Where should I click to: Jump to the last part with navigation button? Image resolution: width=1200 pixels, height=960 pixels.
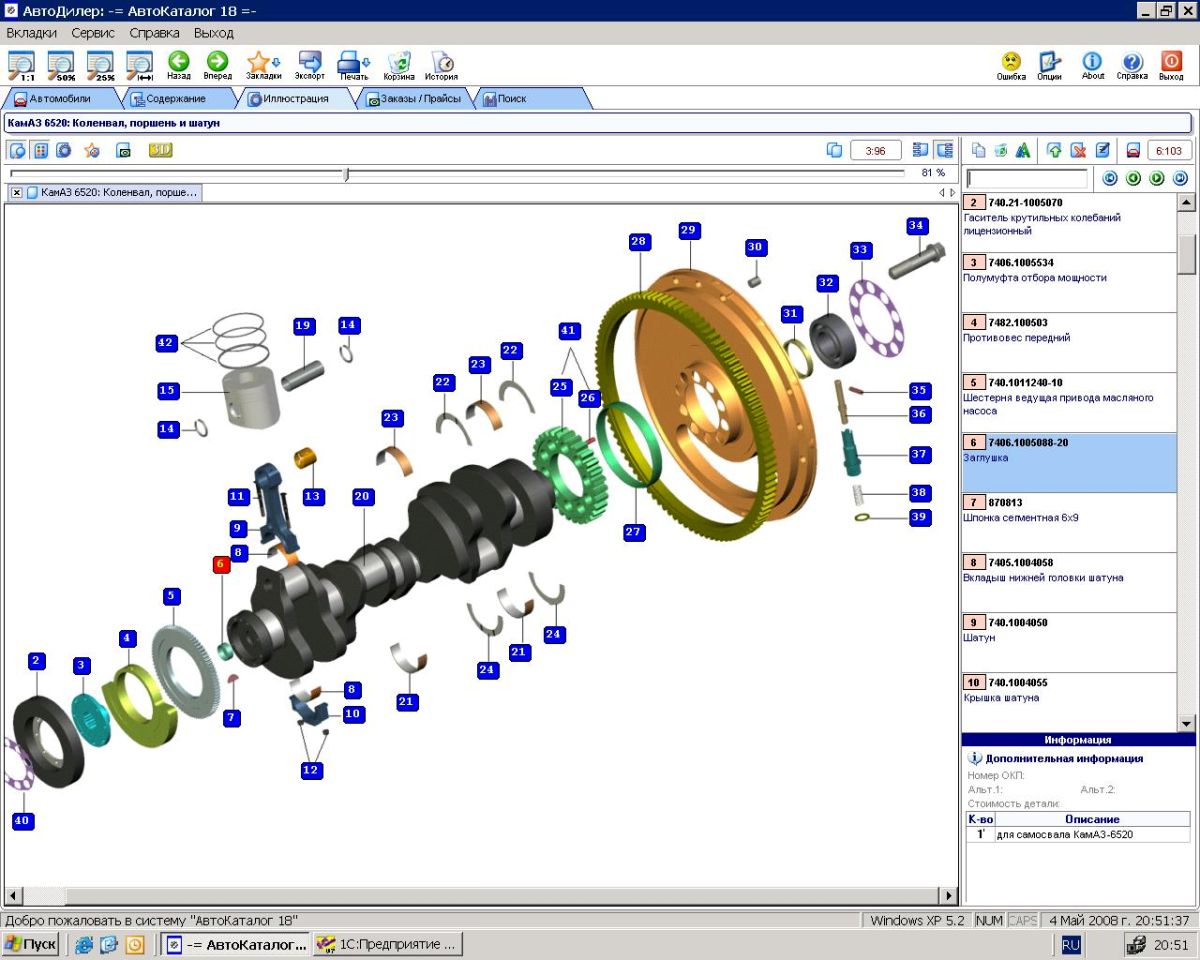[x=1180, y=179]
